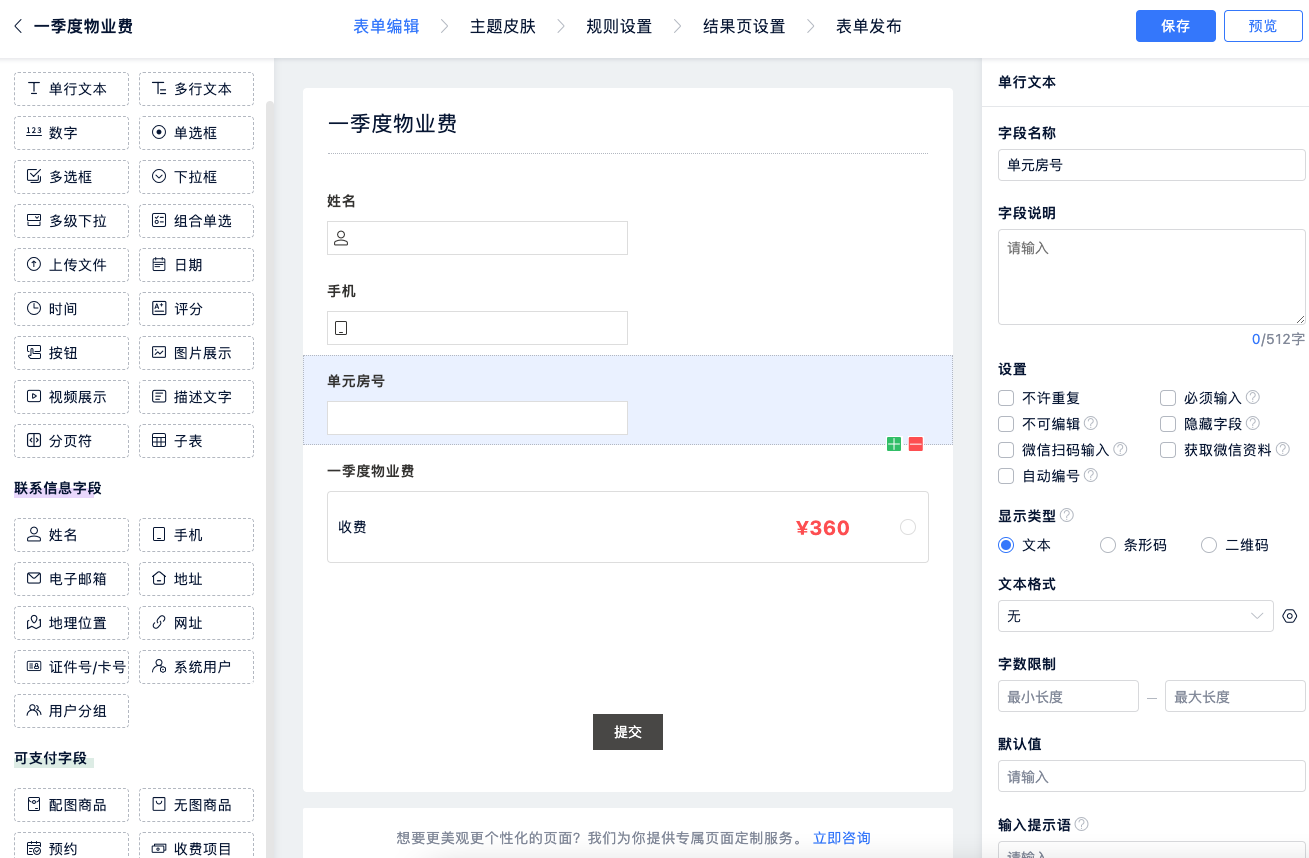
Task: Open the 立即咨询 link
Action: (x=841, y=838)
